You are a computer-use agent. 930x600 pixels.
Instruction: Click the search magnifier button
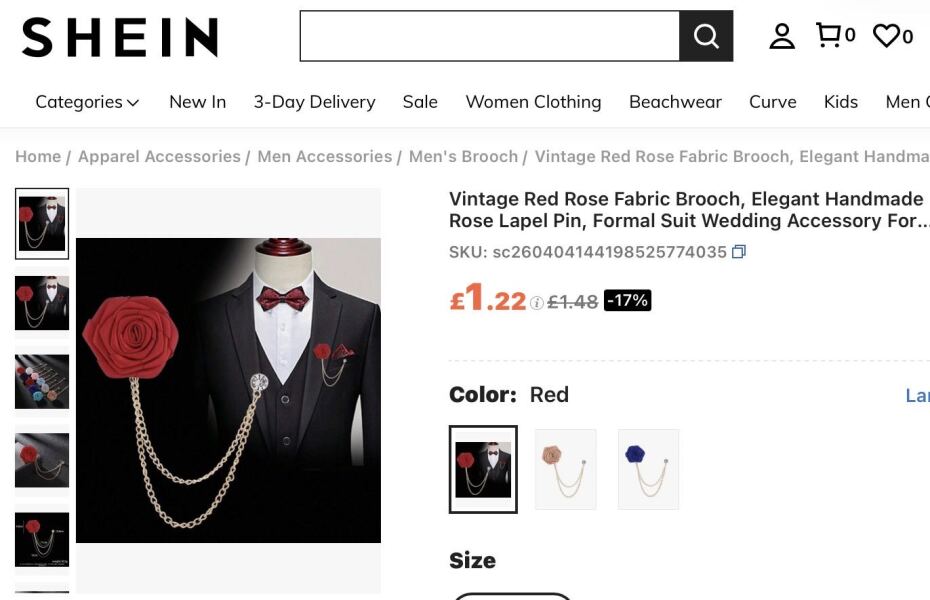pos(706,36)
